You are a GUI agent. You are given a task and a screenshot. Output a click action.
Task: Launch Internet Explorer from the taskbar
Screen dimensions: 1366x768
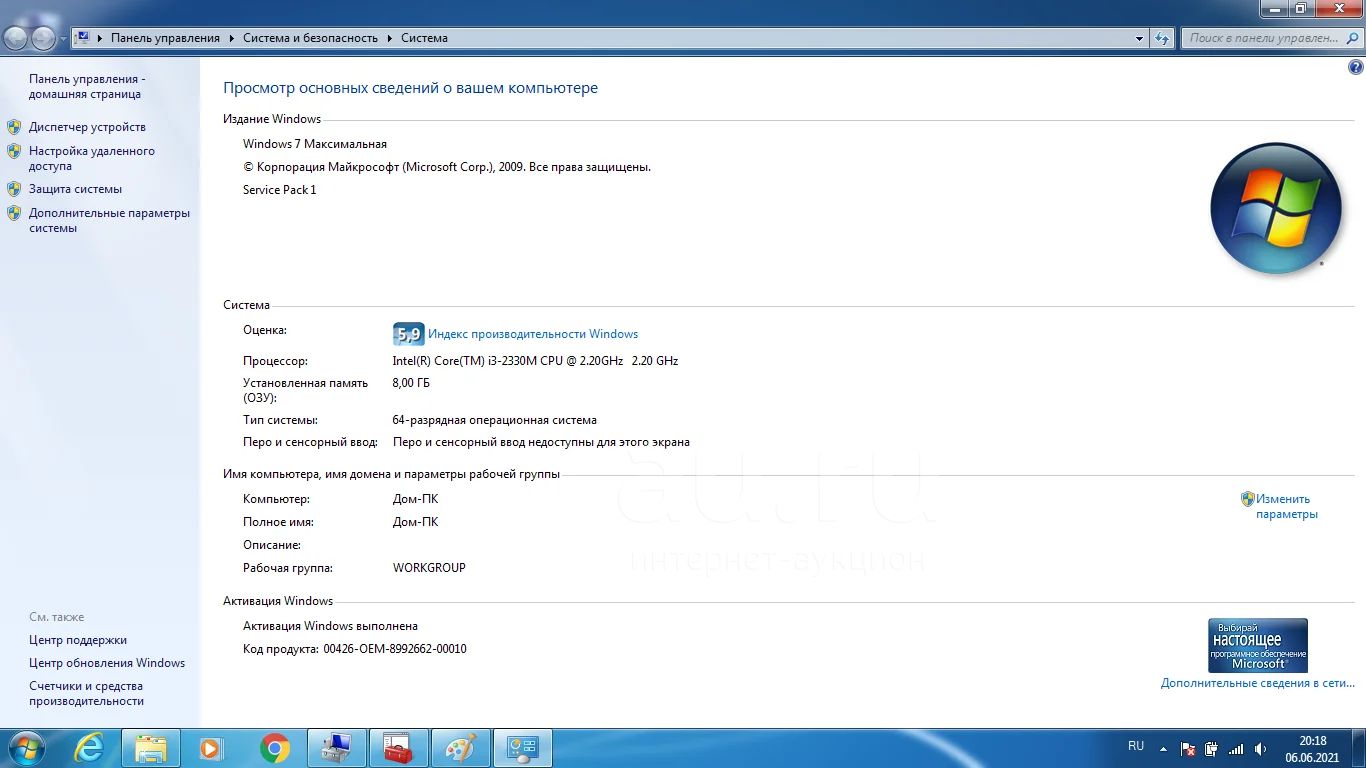(90, 748)
